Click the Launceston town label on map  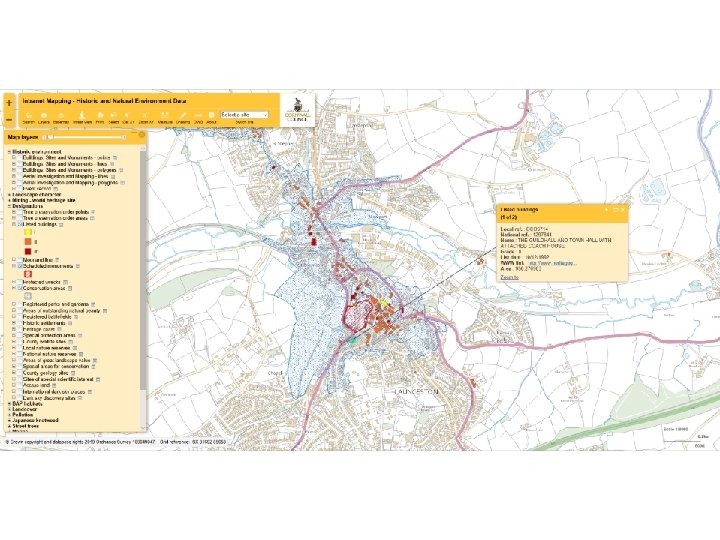click(417, 392)
